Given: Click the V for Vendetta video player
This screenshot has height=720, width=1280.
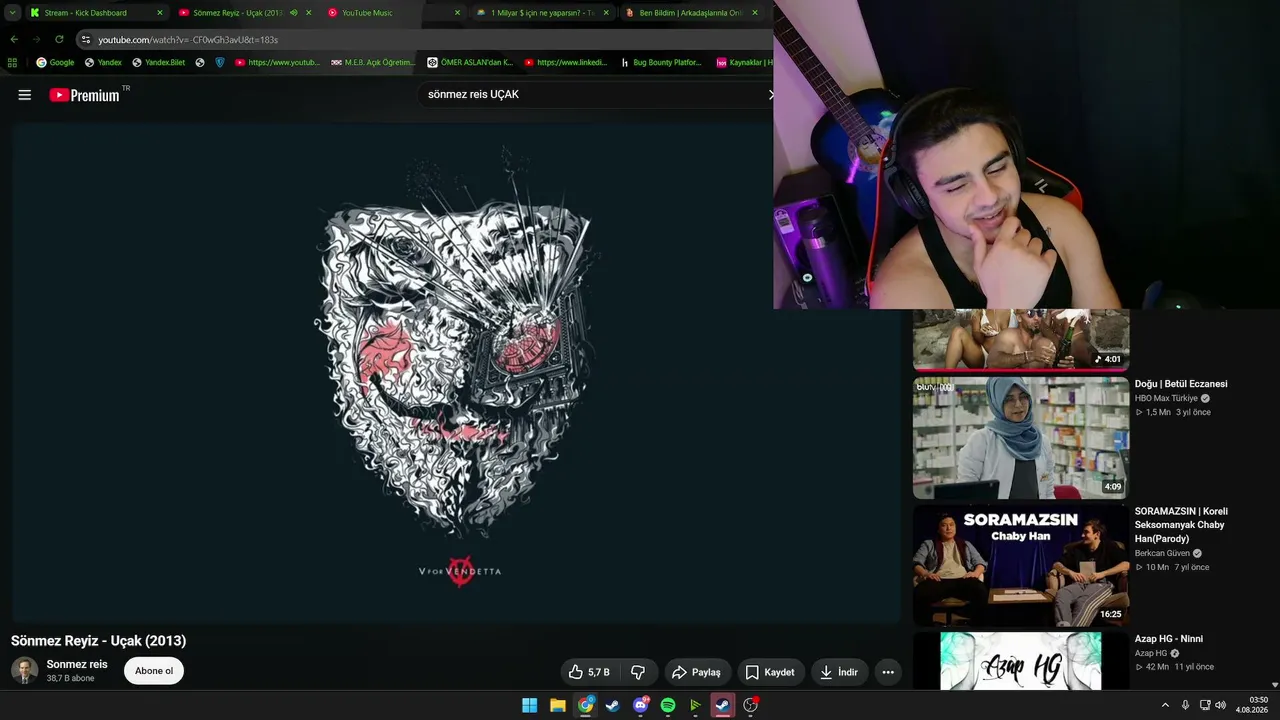Looking at the screenshot, I should [x=457, y=372].
